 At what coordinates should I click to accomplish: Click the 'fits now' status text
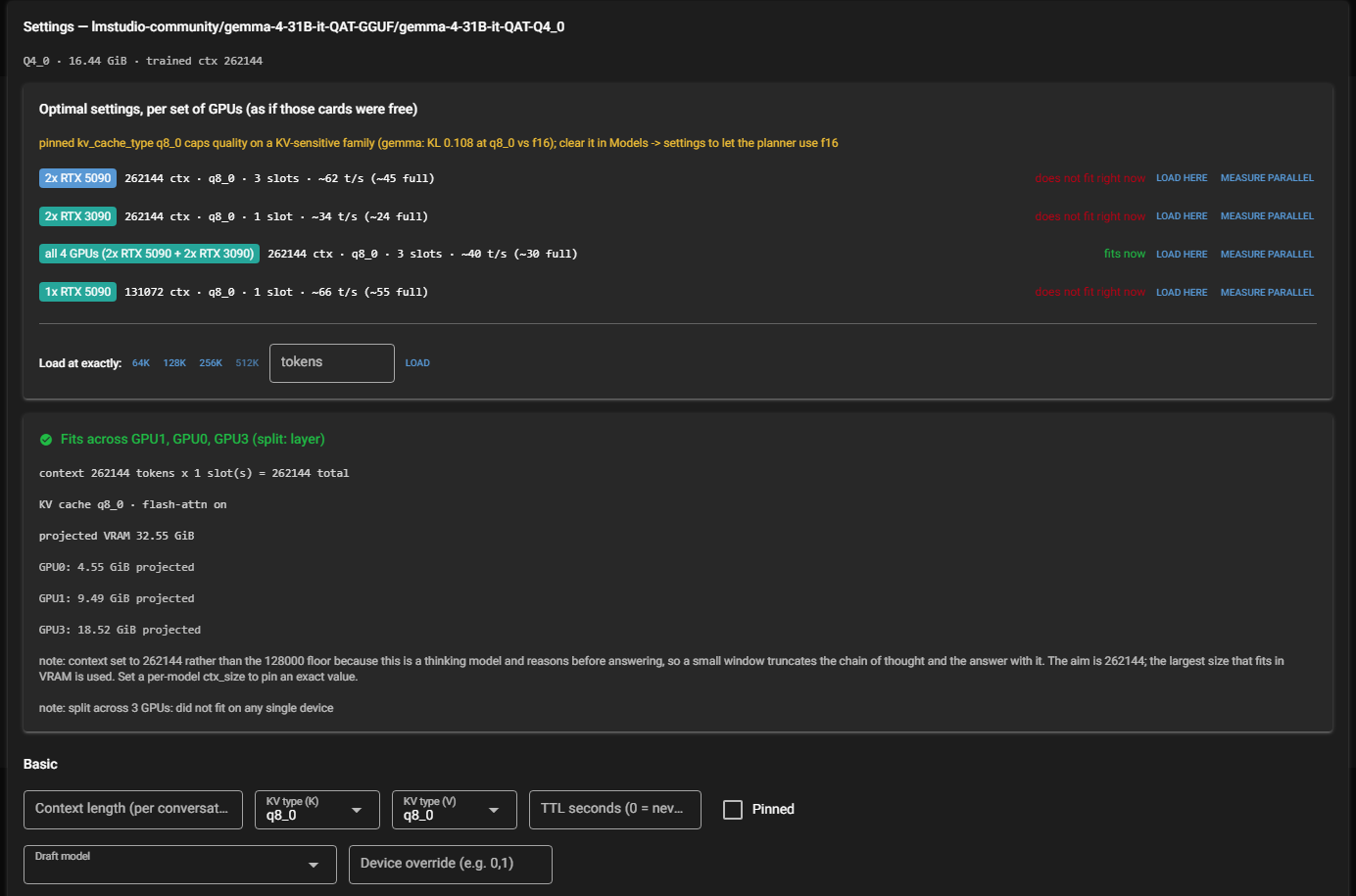click(x=1124, y=254)
